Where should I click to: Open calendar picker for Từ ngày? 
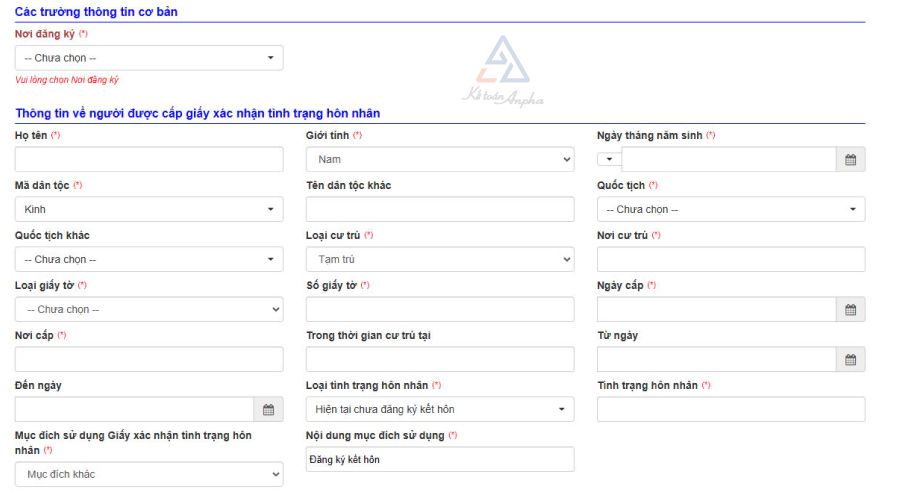tap(850, 360)
